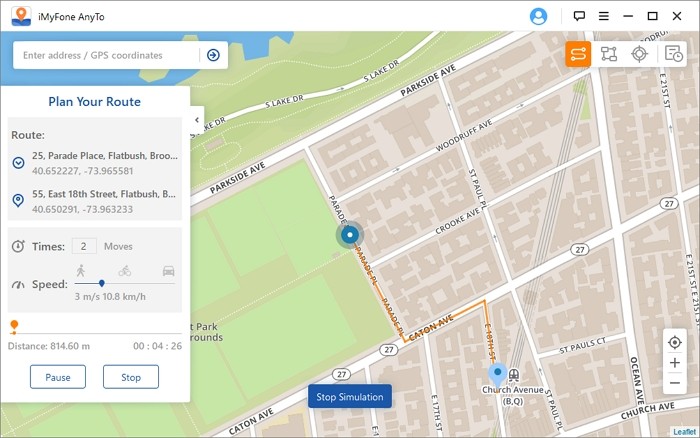The image size is (700, 438).
Task: Switch to multi-spot route mode
Action: pyautogui.click(x=609, y=54)
